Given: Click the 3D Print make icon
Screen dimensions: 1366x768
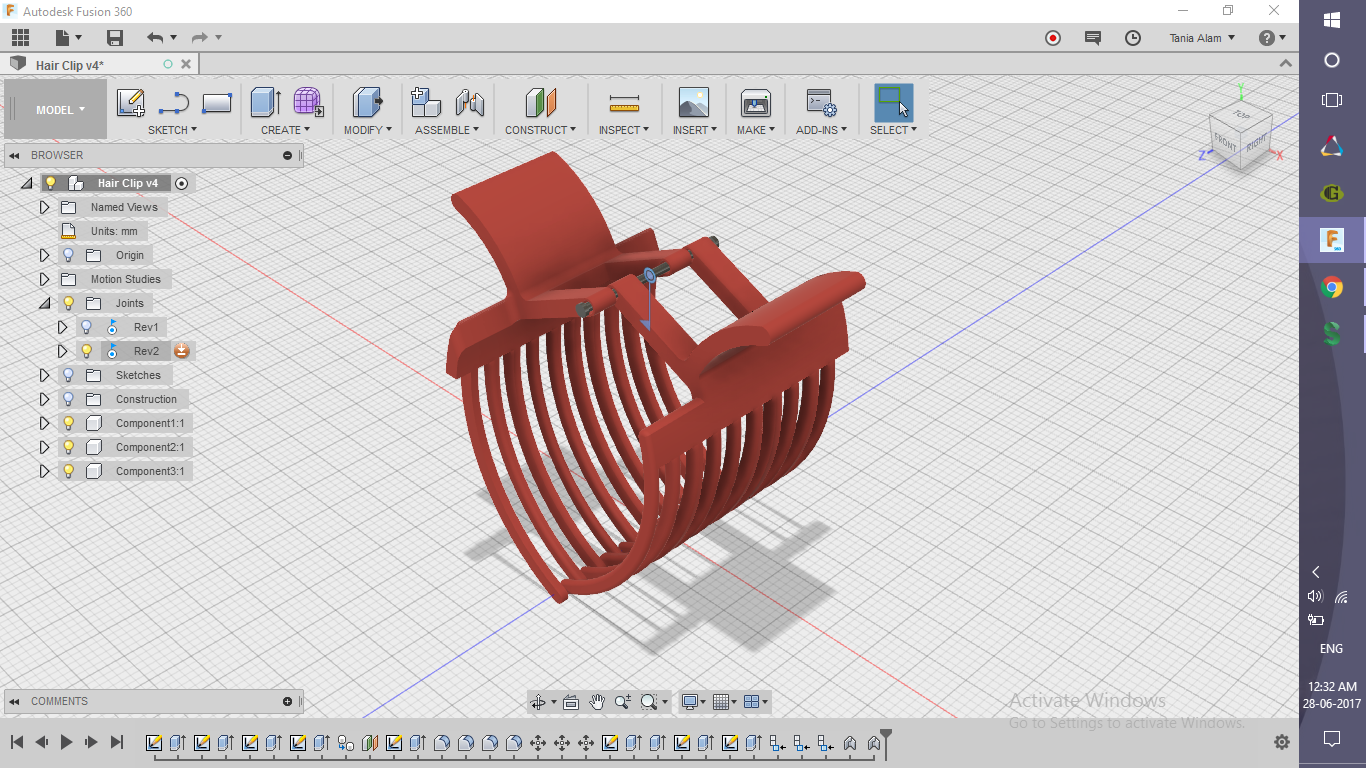Looking at the screenshot, I should pos(755,102).
